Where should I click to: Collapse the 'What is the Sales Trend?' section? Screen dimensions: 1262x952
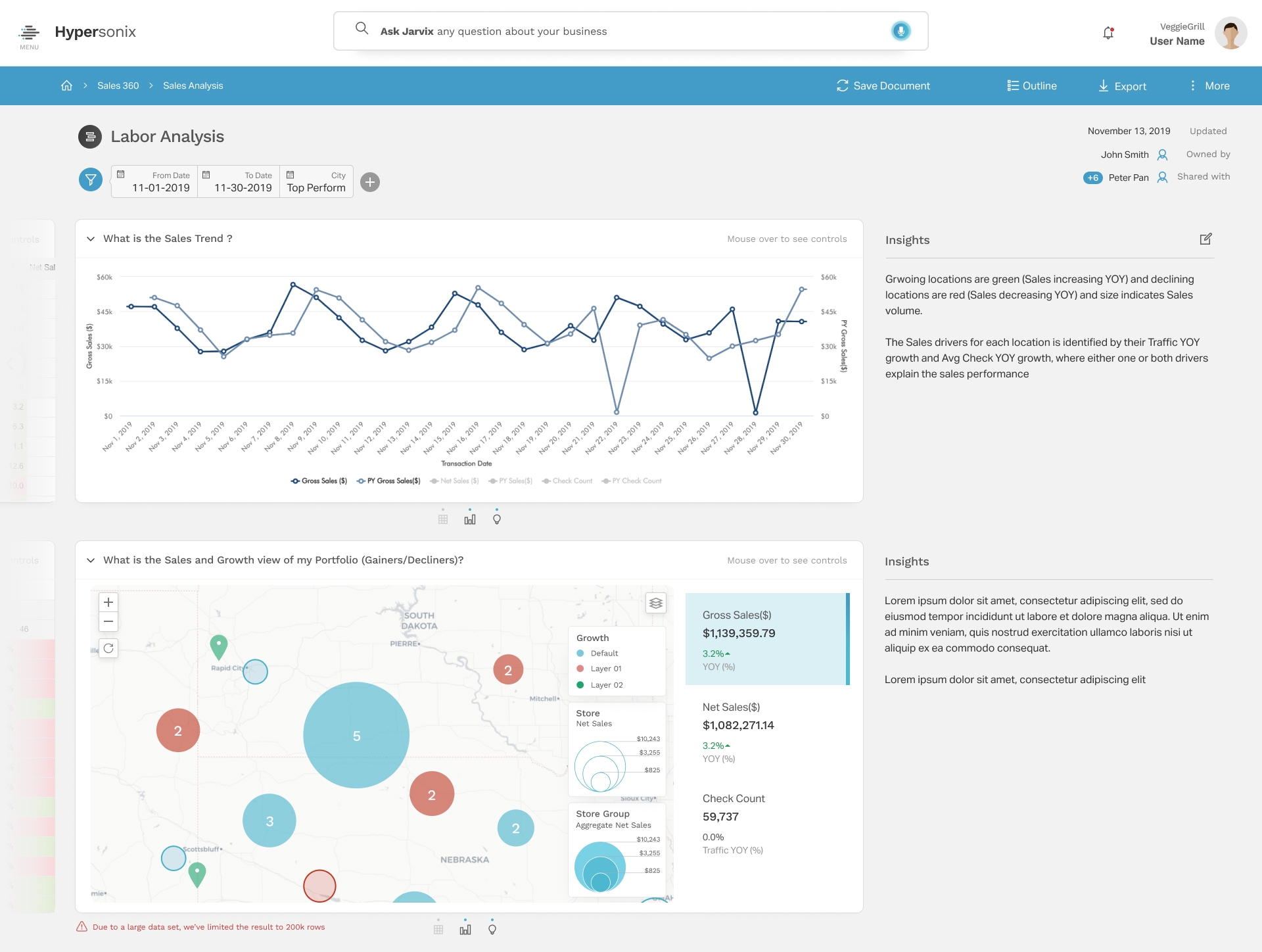(x=91, y=239)
